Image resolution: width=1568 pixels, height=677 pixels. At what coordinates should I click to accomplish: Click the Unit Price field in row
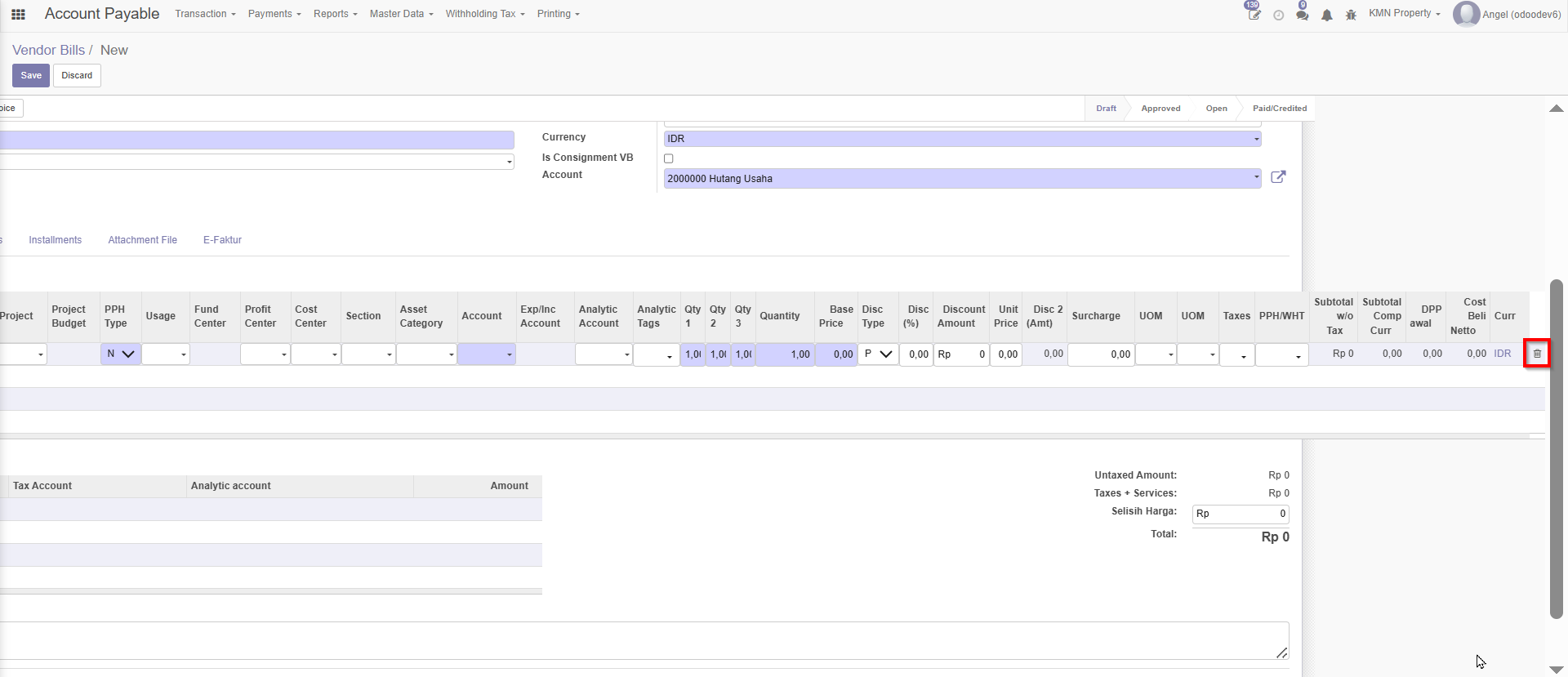(x=1006, y=354)
